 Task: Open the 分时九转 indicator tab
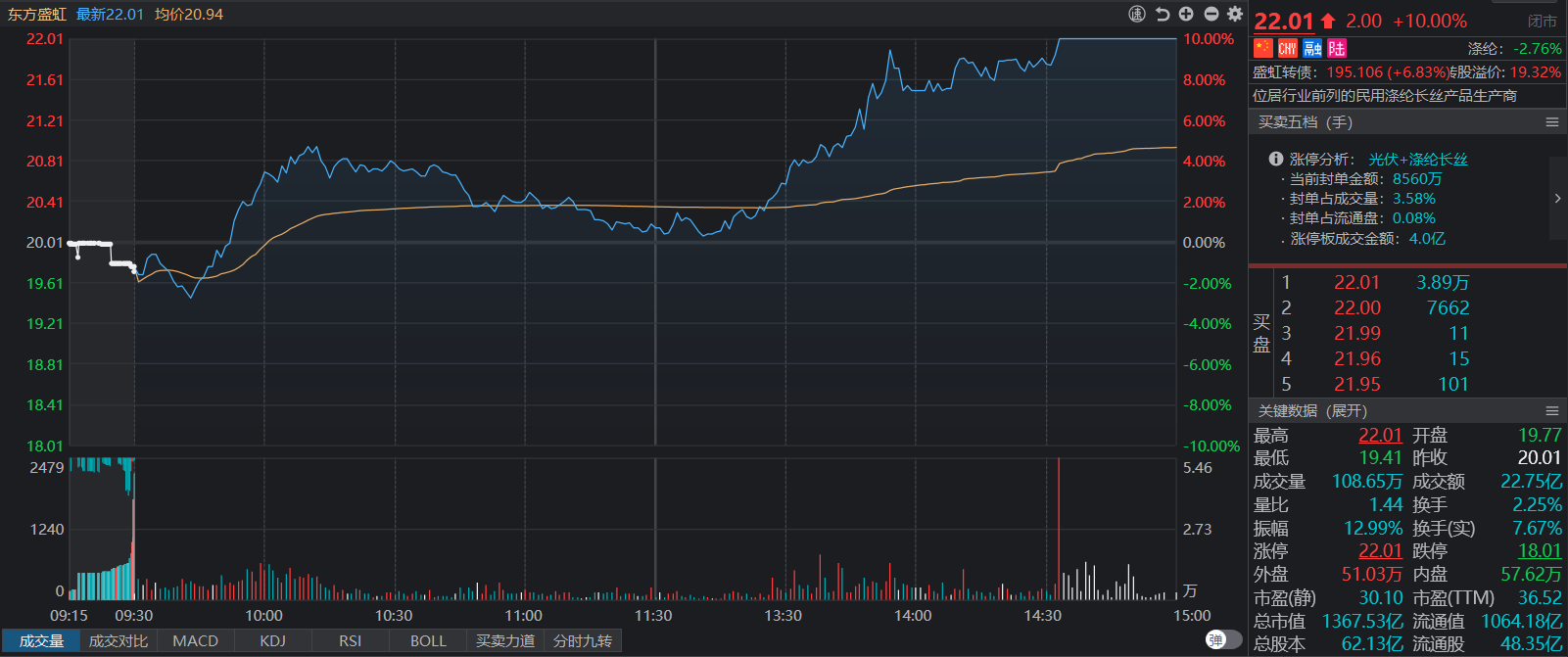(x=583, y=641)
